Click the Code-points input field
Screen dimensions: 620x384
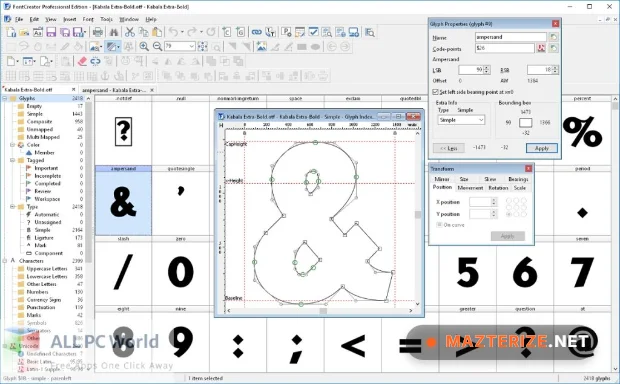tap(505, 48)
